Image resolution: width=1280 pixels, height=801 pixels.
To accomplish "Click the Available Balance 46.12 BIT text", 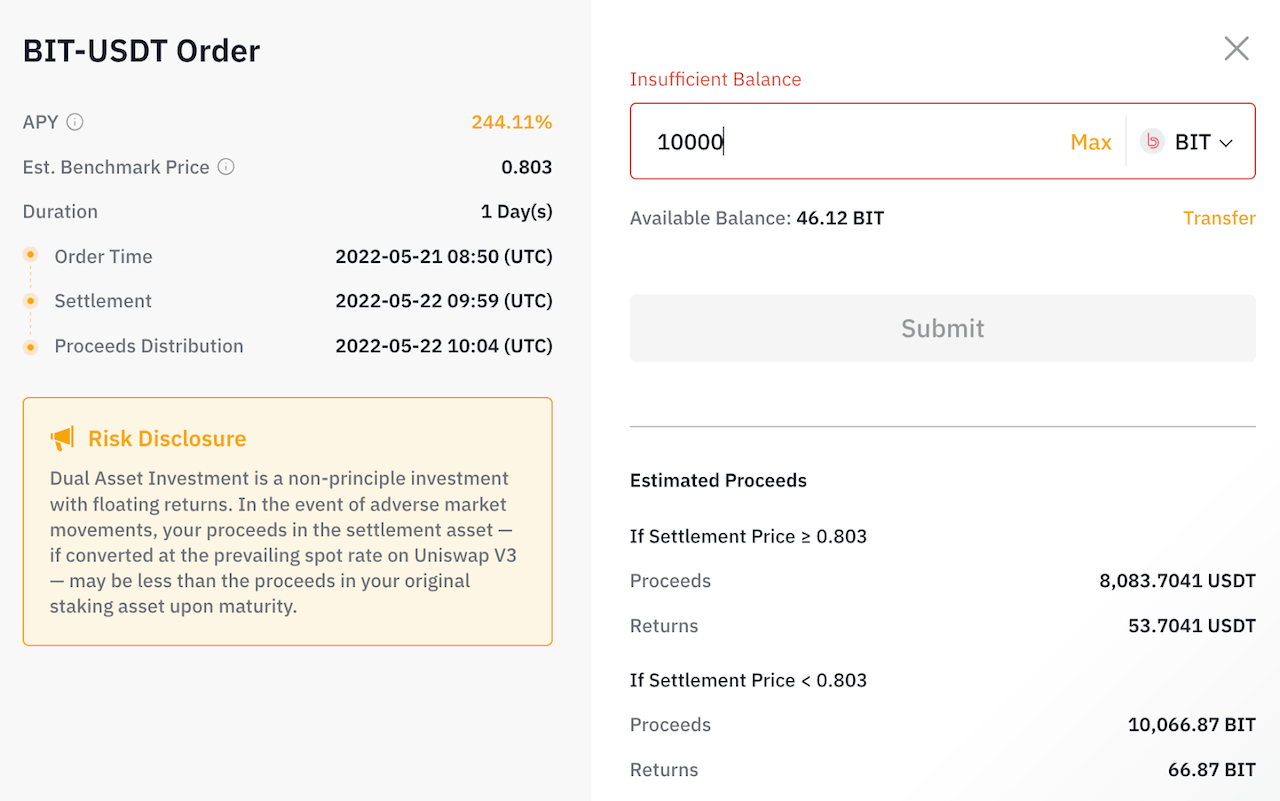I will point(757,218).
